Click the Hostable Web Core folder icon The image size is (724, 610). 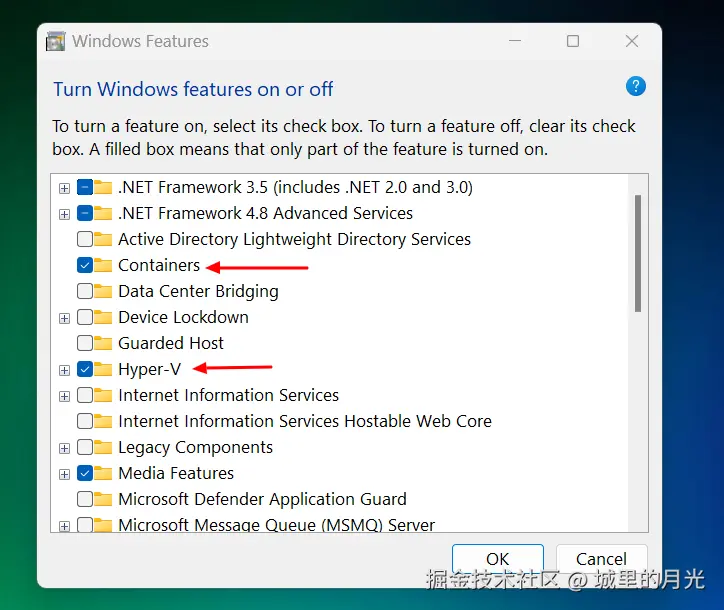coord(103,421)
